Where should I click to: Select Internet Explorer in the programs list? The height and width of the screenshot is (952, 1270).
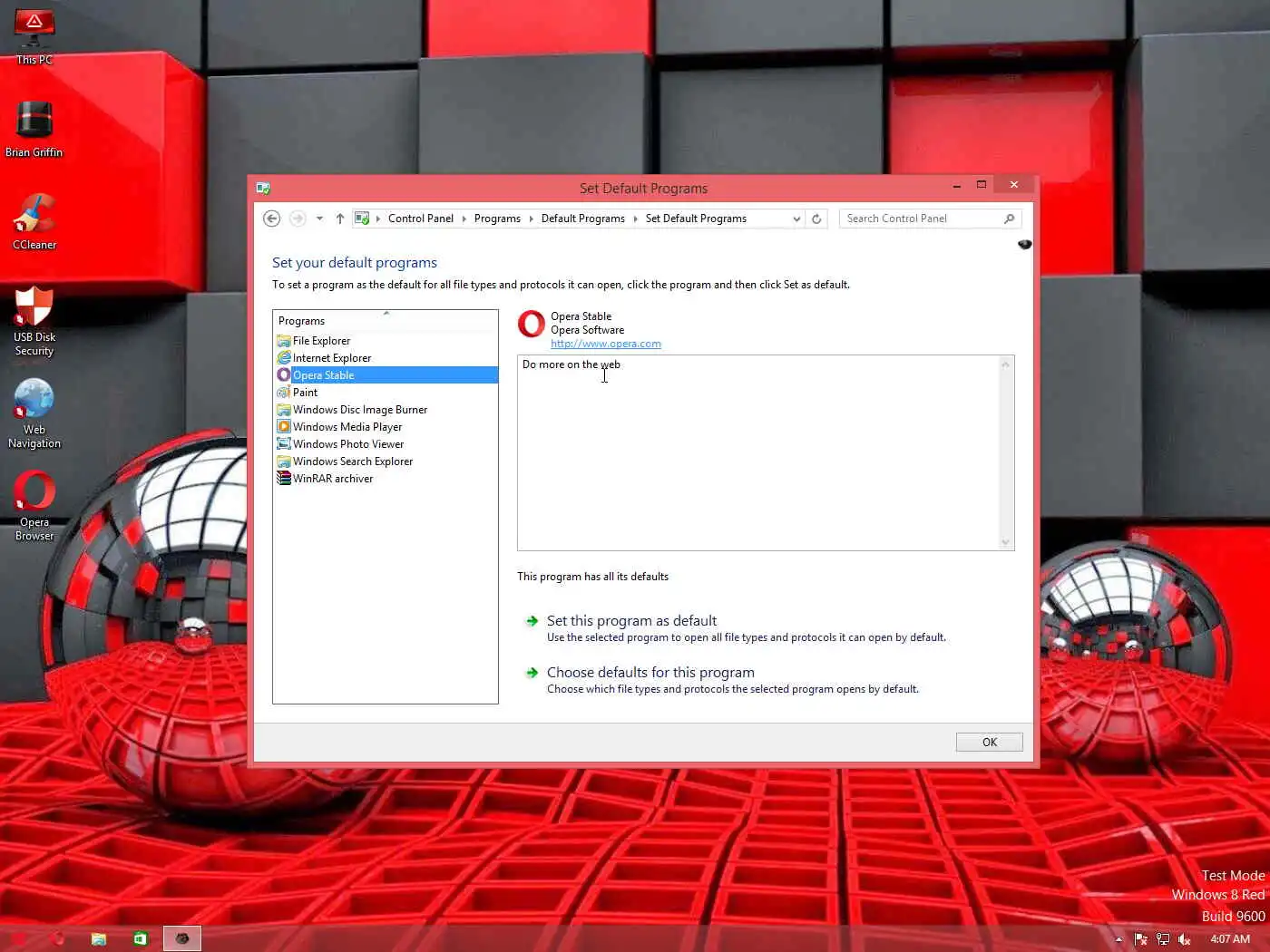pyautogui.click(x=386, y=358)
